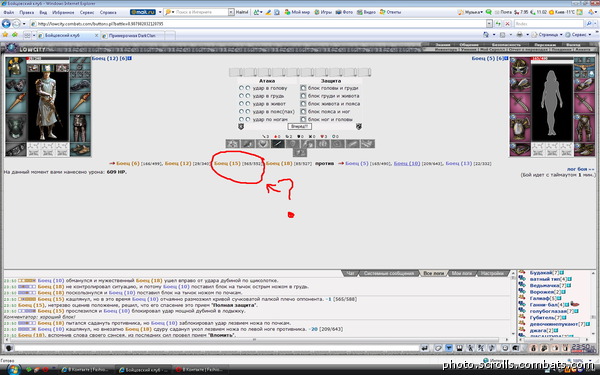
Task: Switch to Примерочная DarkClan browser tab
Action: [x=132, y=36]
